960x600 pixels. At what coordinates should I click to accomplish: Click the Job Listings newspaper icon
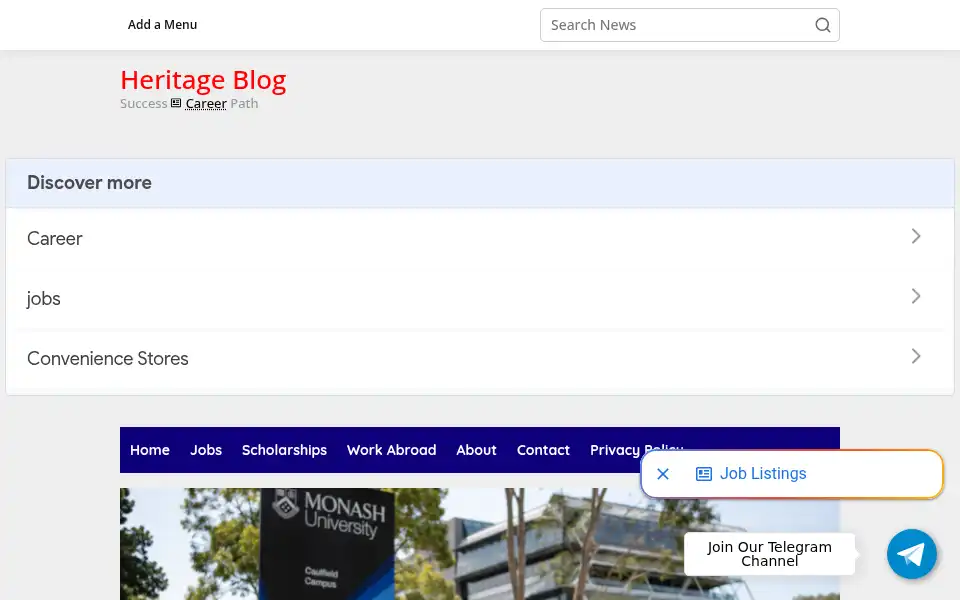[703, 474]
